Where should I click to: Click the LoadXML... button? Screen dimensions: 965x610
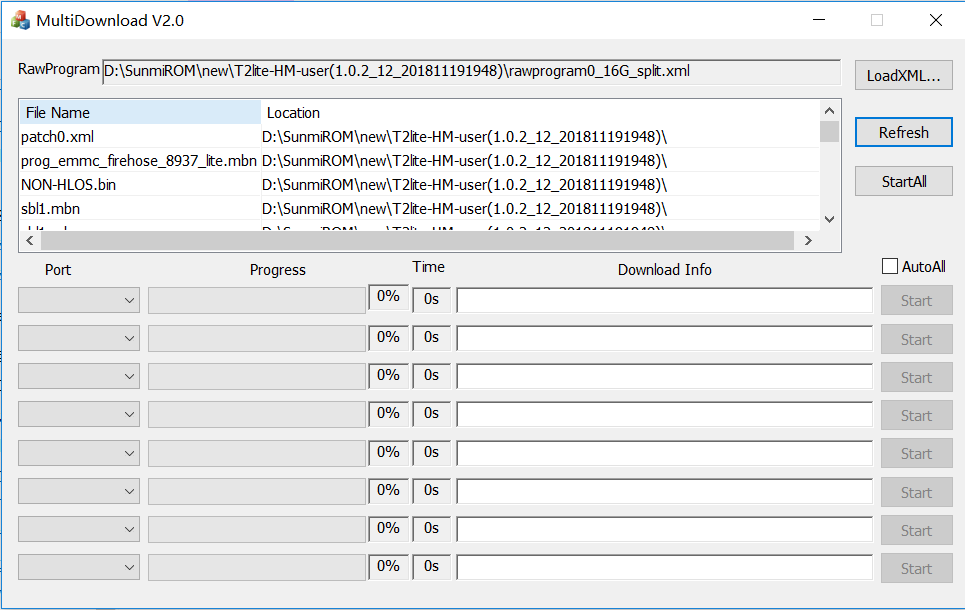pos(903,75)
